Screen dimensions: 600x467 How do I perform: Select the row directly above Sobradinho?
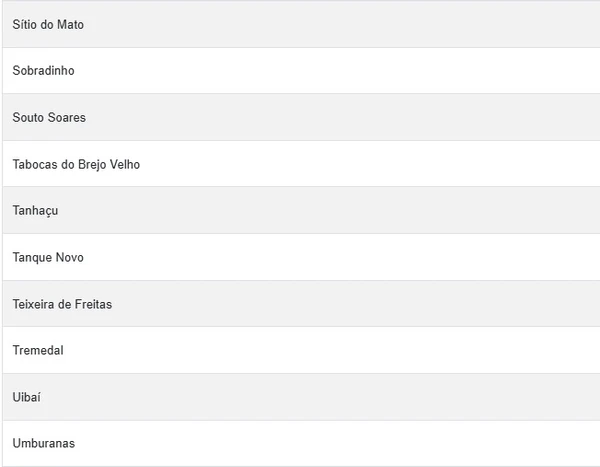48,24
